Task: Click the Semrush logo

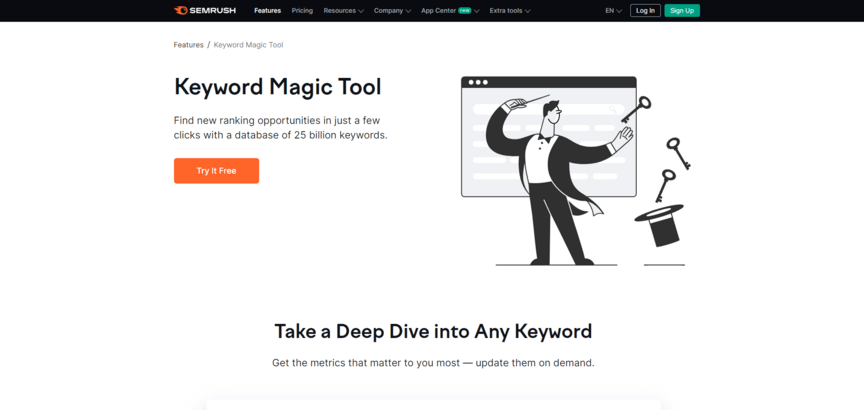Action: 208,10
